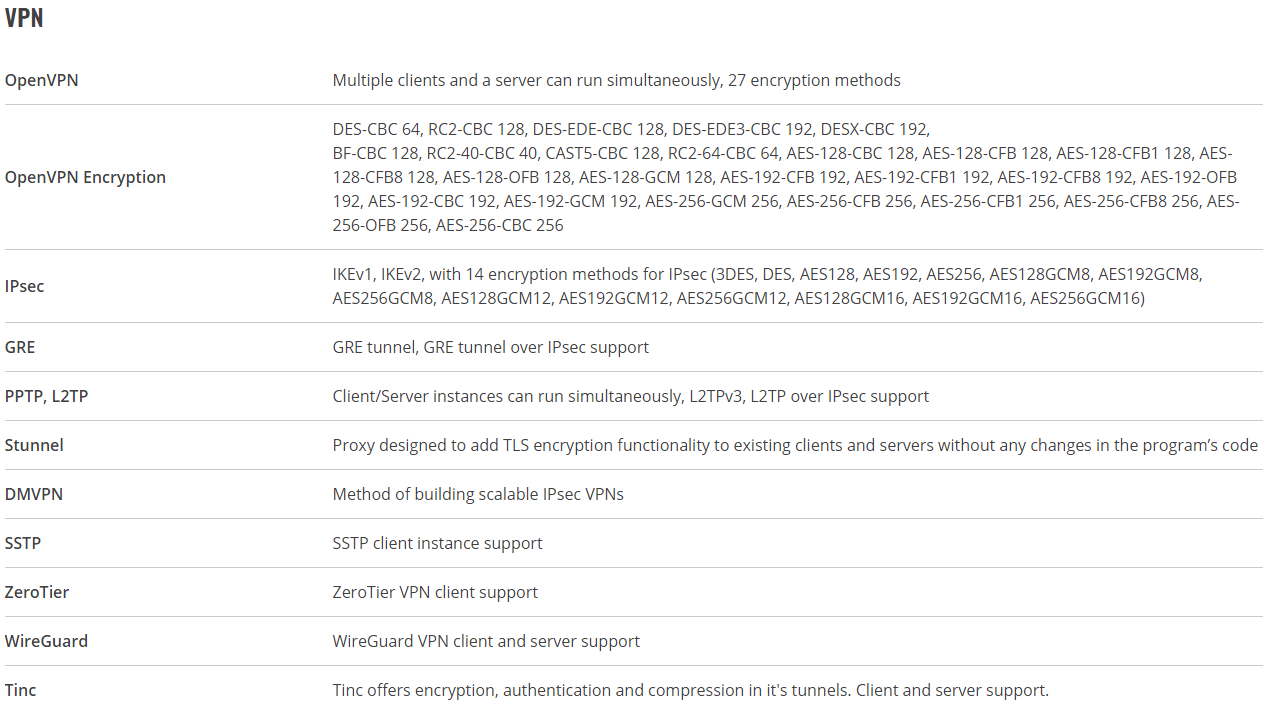Select the PPTP, L2TP label
The image size is (1263, 719).
(47, 396)
